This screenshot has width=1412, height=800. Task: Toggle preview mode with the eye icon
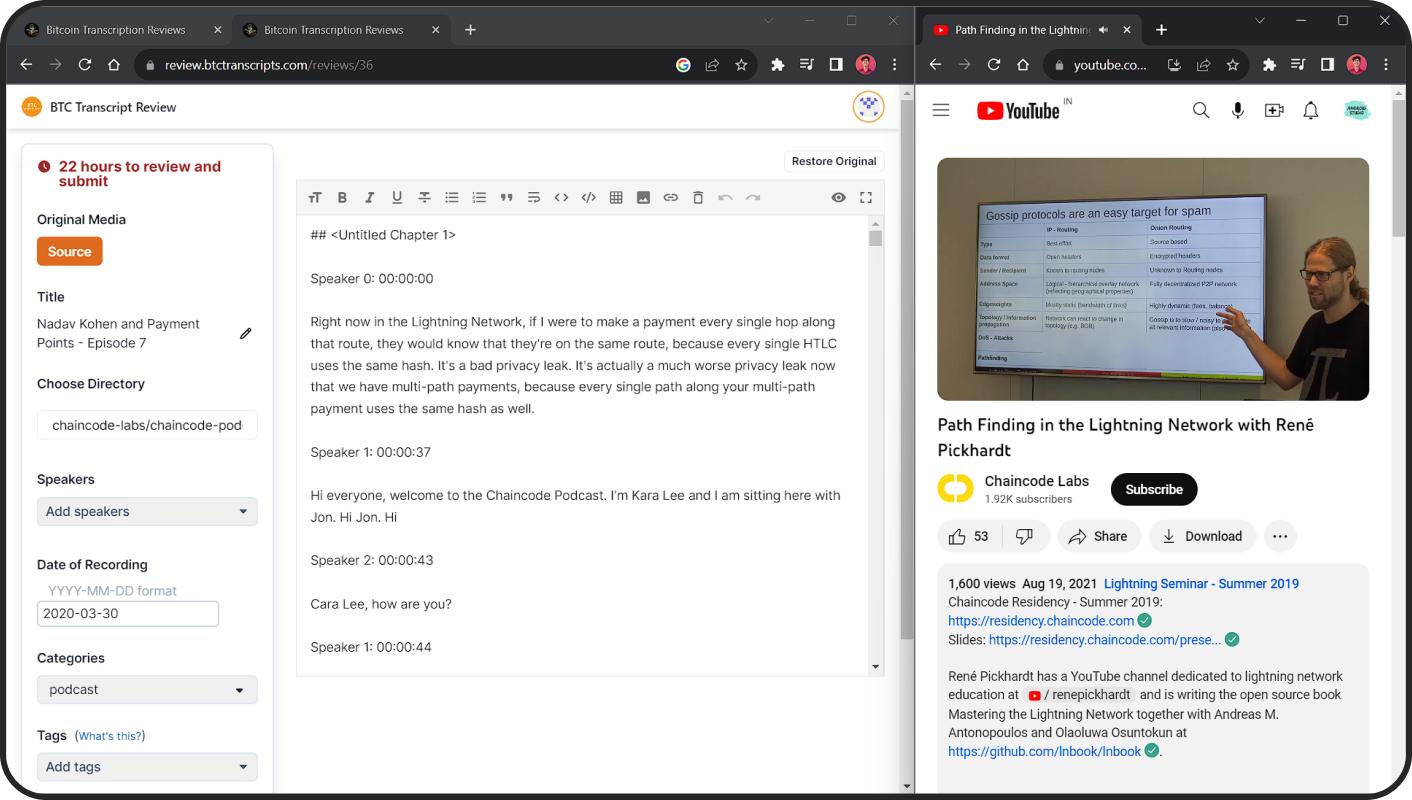(x=838, y=198)
